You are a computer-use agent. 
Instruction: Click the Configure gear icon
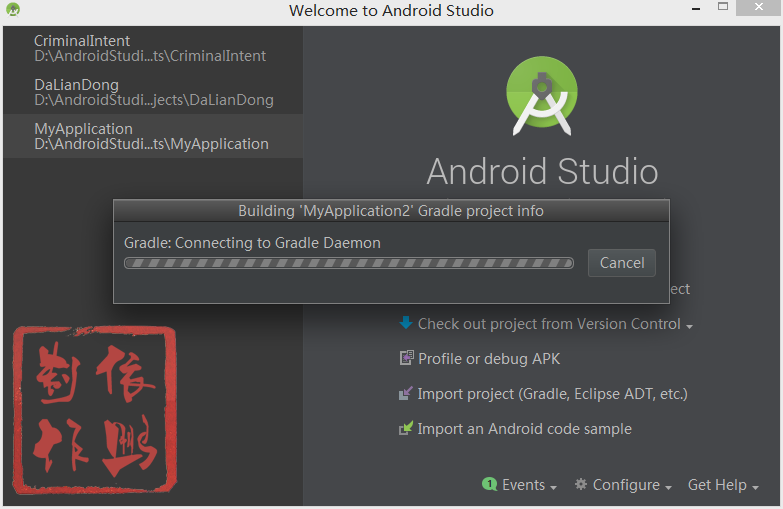580,484
